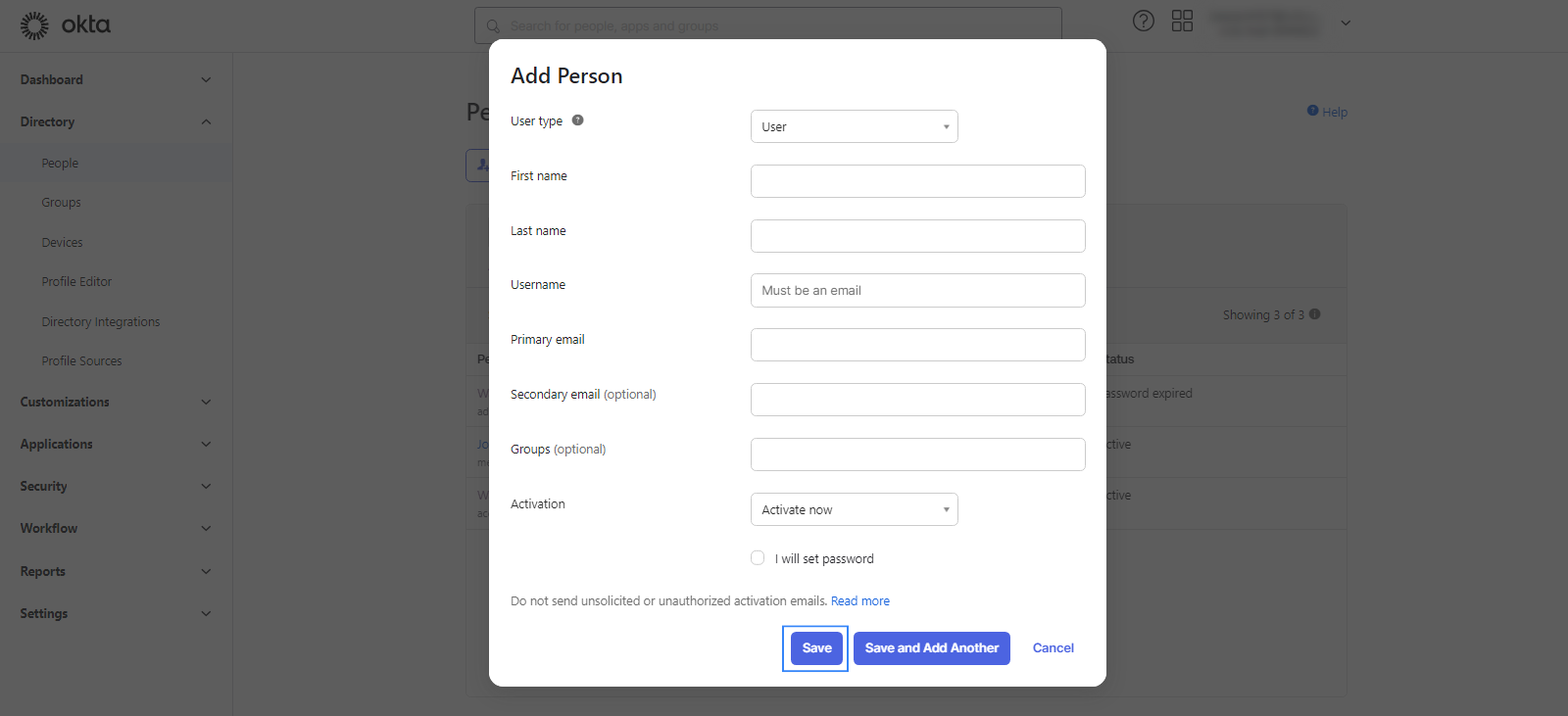This screenshot has width=1568, height=716.
Task: Cancel the Add Person dialog
Action: click(x=1053, y=648)
